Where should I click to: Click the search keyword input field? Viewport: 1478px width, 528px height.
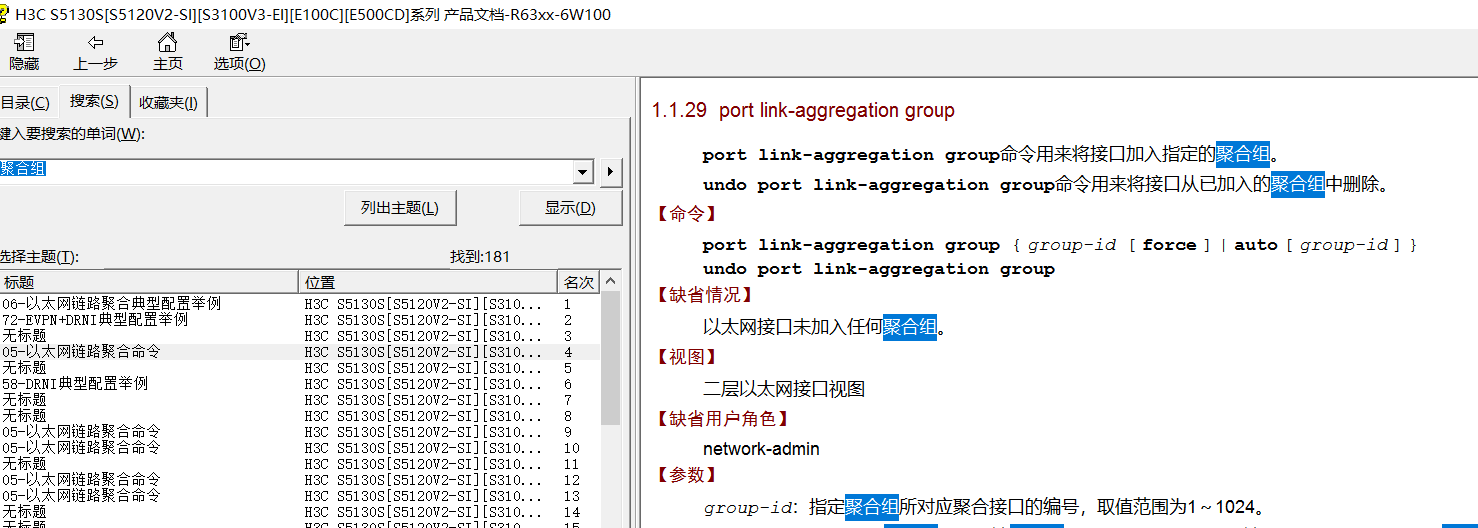point(285,171)
